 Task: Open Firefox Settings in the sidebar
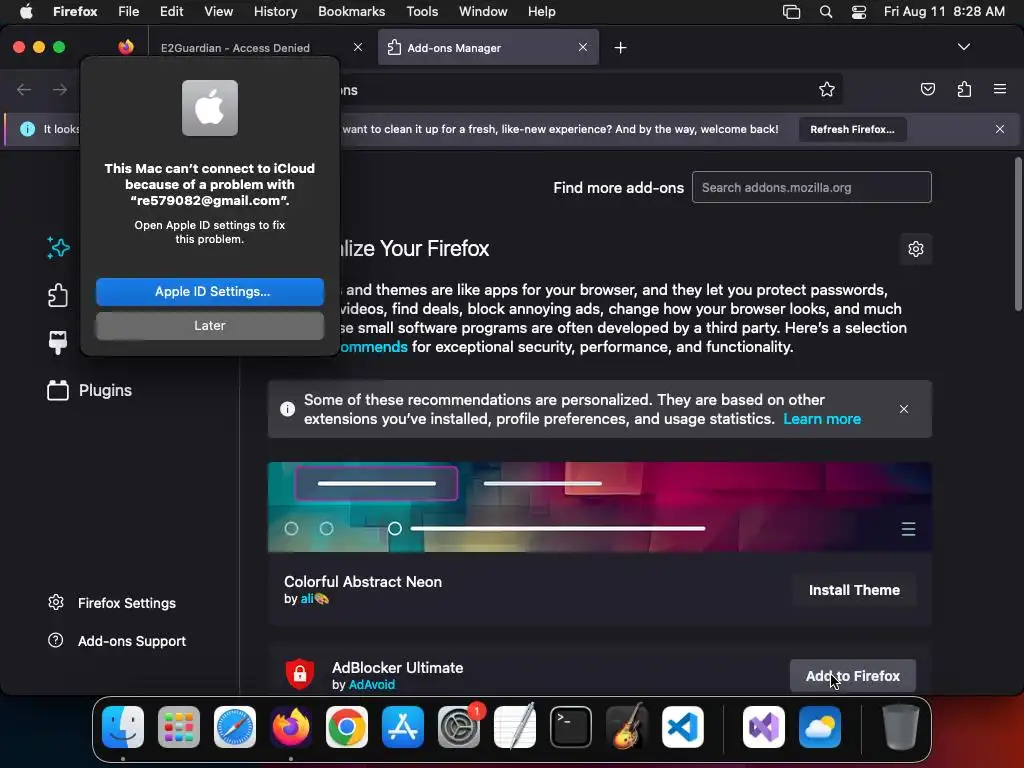112,603
